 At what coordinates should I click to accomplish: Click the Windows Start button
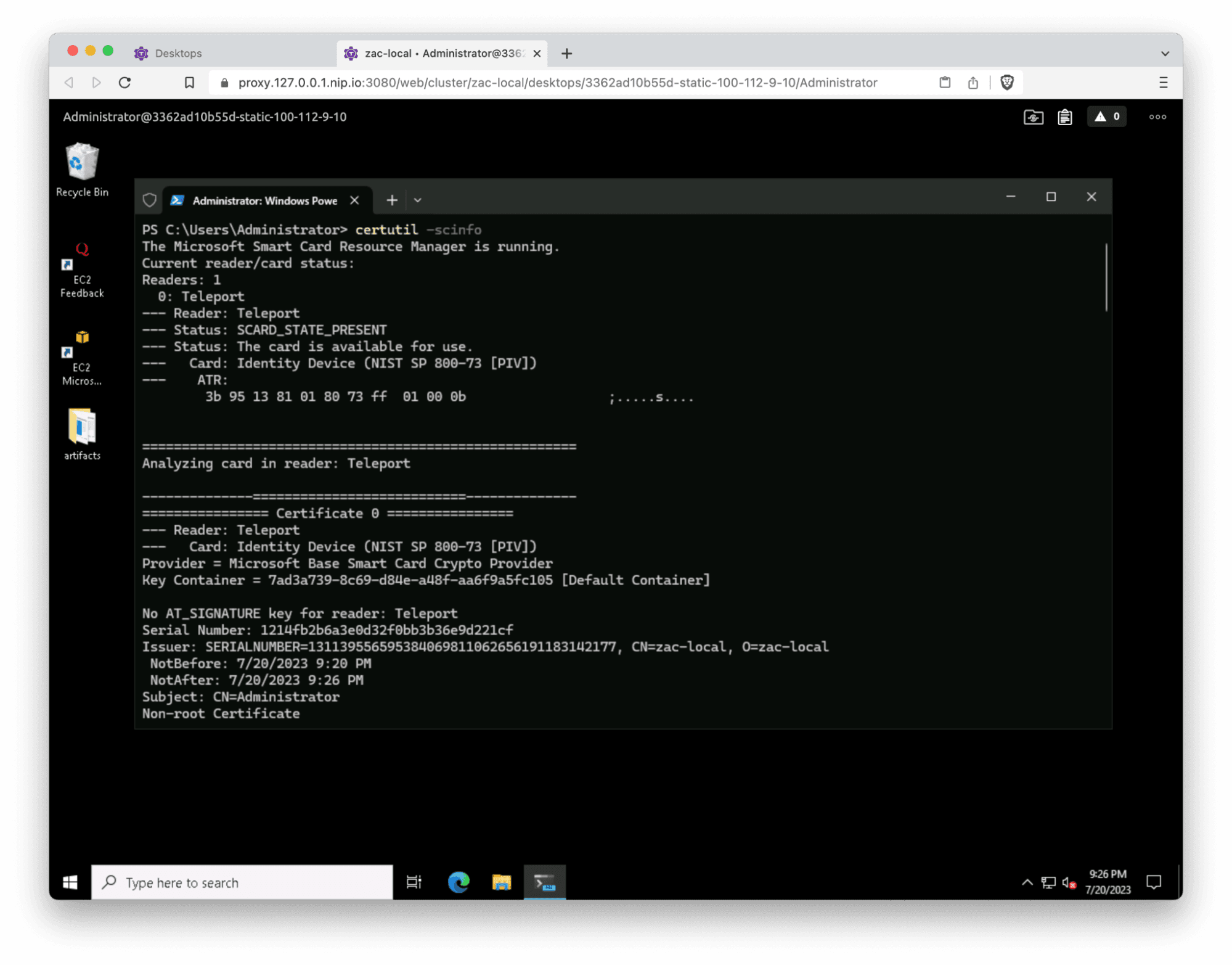(x=70, y=882)
